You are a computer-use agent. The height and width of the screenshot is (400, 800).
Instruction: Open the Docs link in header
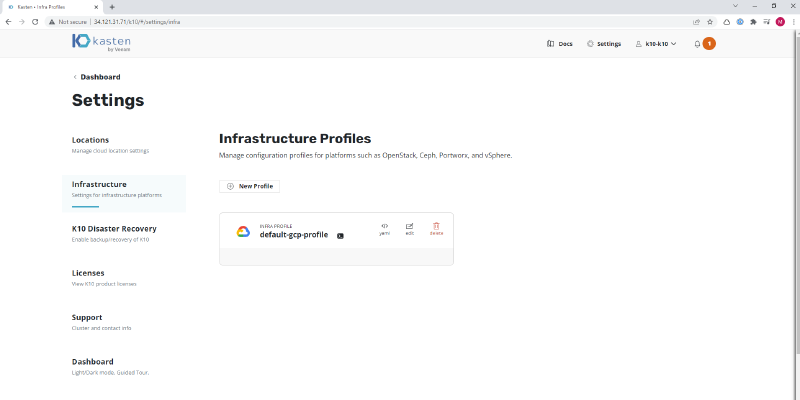point(560,44)
